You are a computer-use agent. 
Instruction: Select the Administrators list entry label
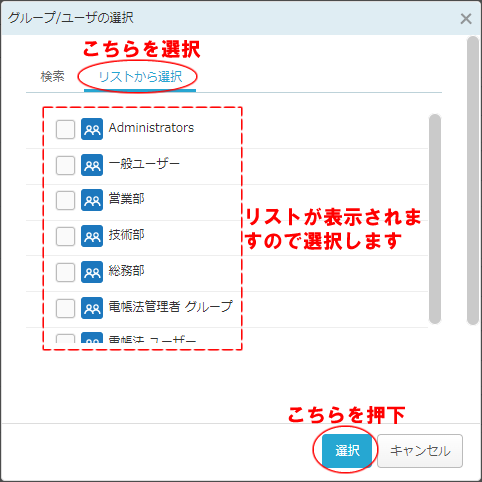[151, 128]
